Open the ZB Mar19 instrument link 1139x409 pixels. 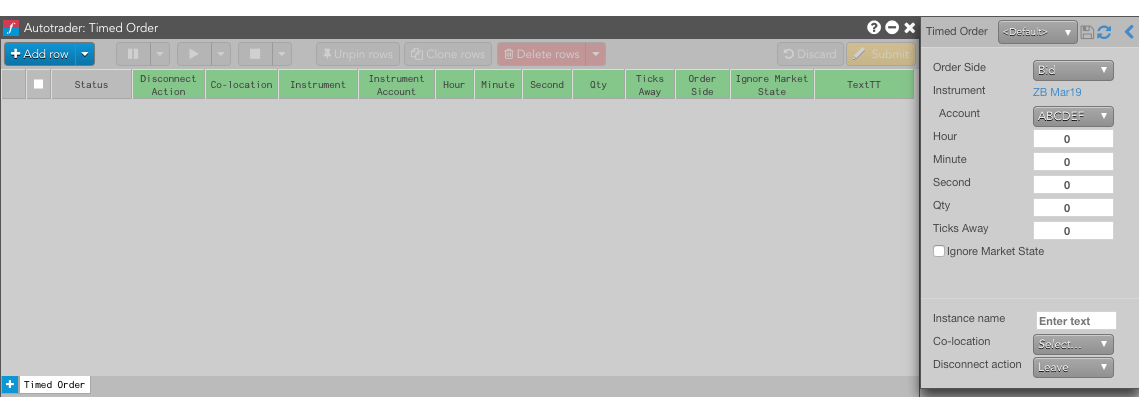click(1057, 92)
